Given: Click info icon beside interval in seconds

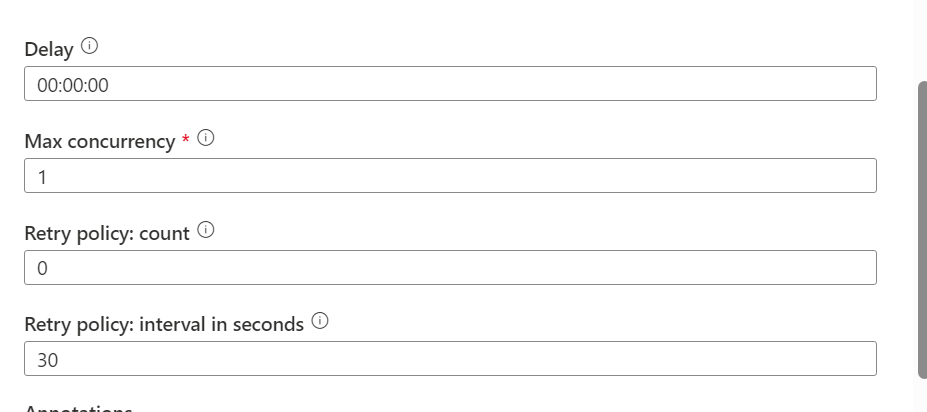Looking at the screenshot, I should (320, 321).
